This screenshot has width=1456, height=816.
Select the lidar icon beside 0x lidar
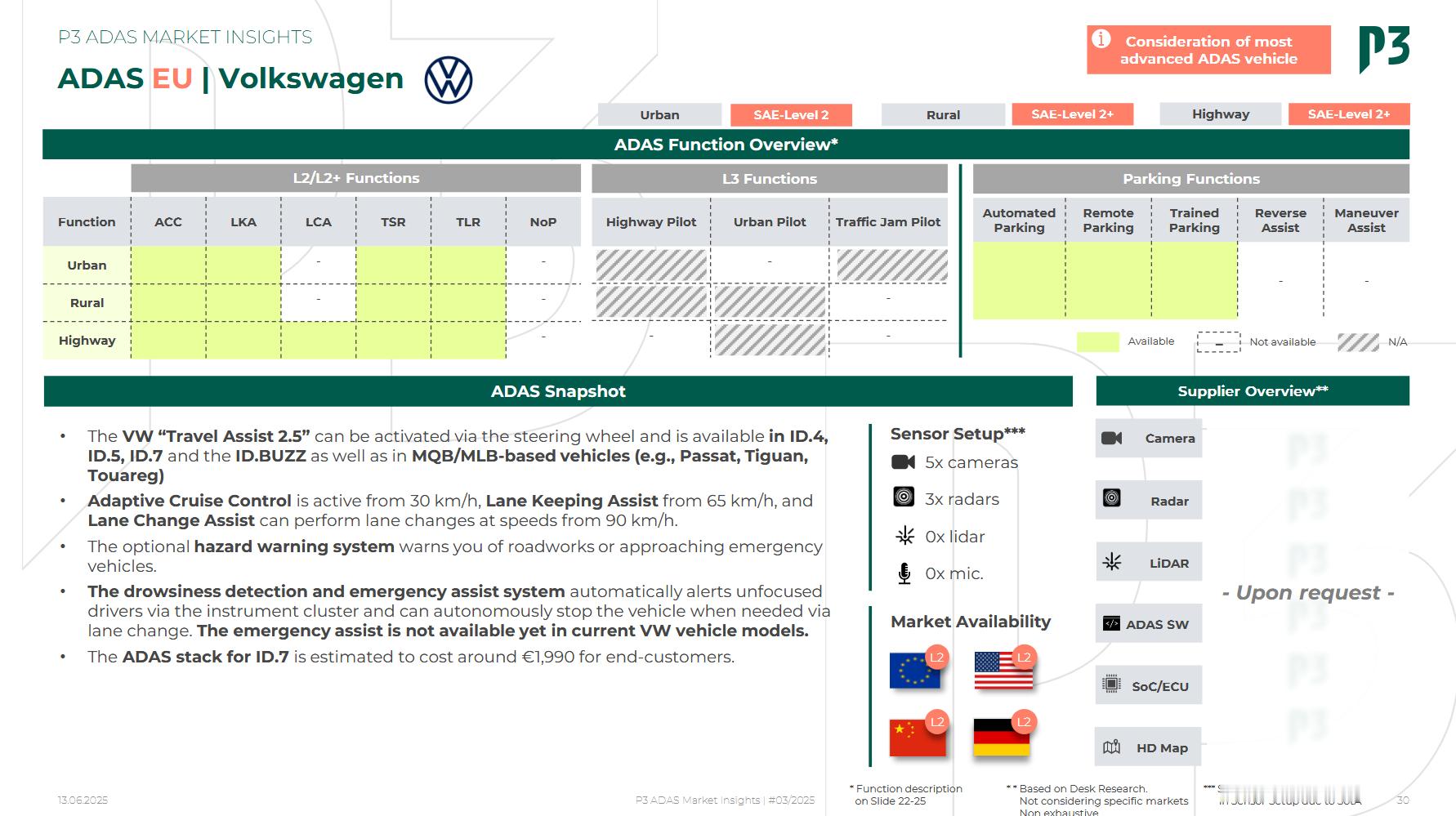tap(904, 536)
